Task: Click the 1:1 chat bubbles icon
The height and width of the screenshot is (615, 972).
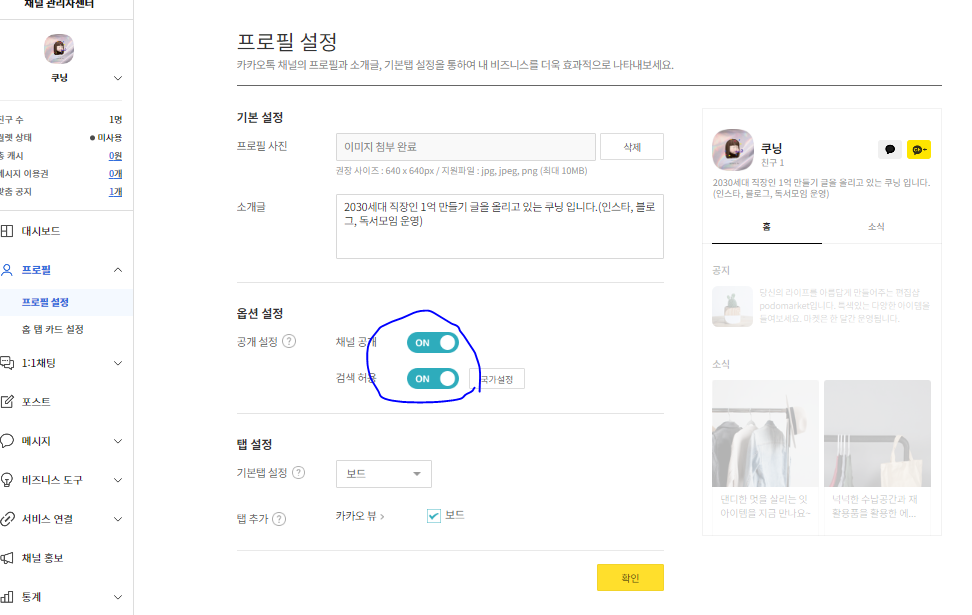Action: pyautogui.click(x=7, y=363)
